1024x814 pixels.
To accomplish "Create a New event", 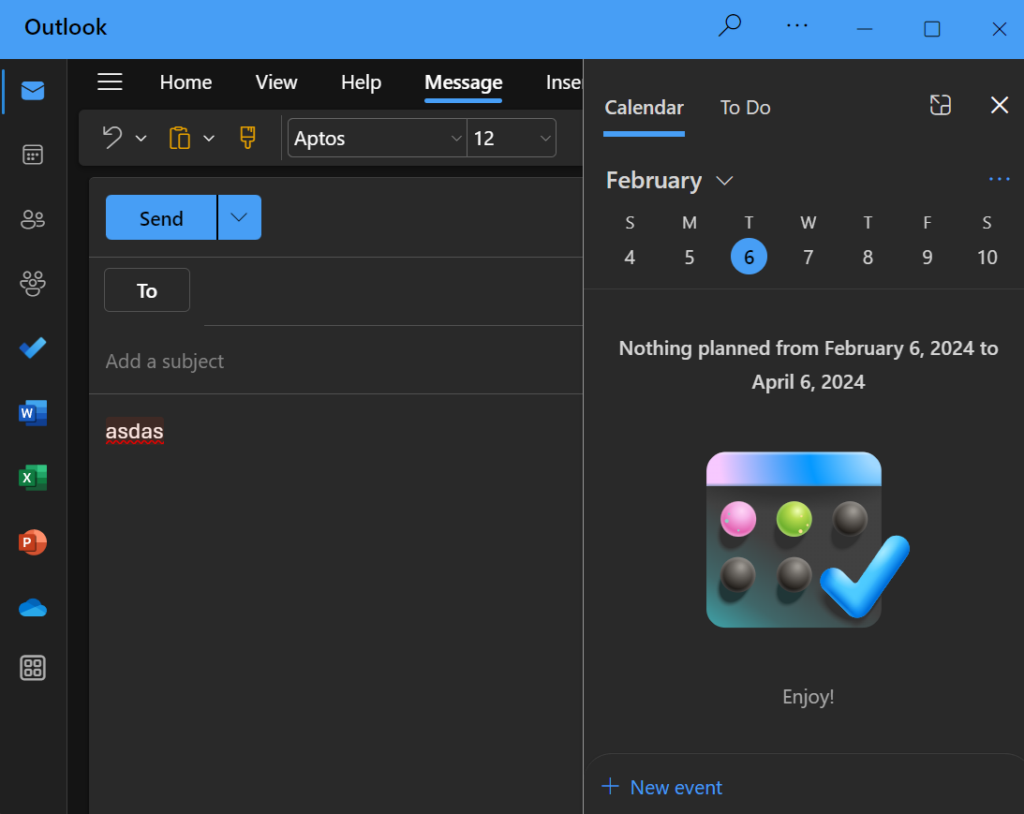I will 662,787.
